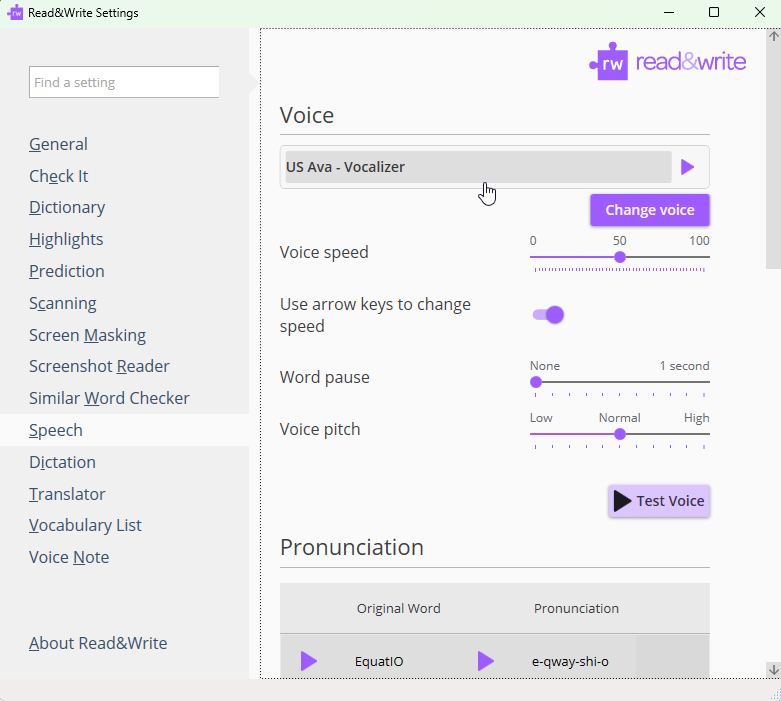Open Check It settings
781x701 pixels.
[58, 176]
